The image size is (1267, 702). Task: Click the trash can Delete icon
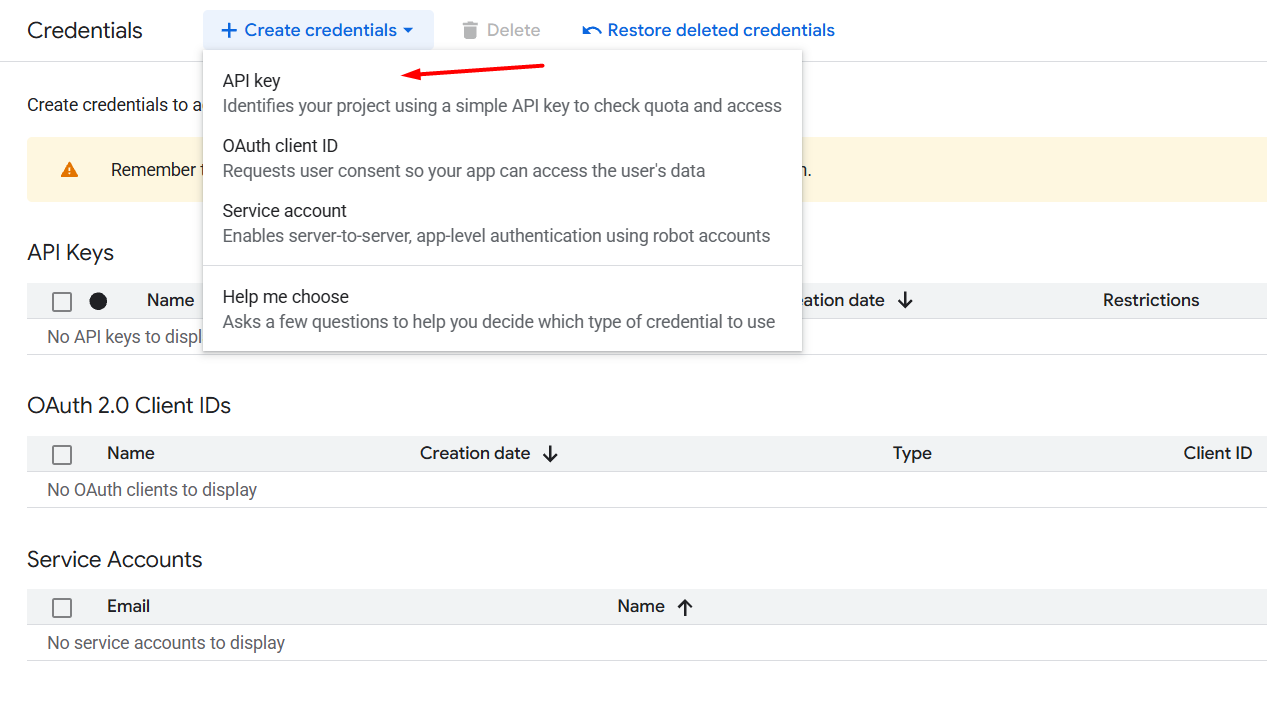point(470,31)
